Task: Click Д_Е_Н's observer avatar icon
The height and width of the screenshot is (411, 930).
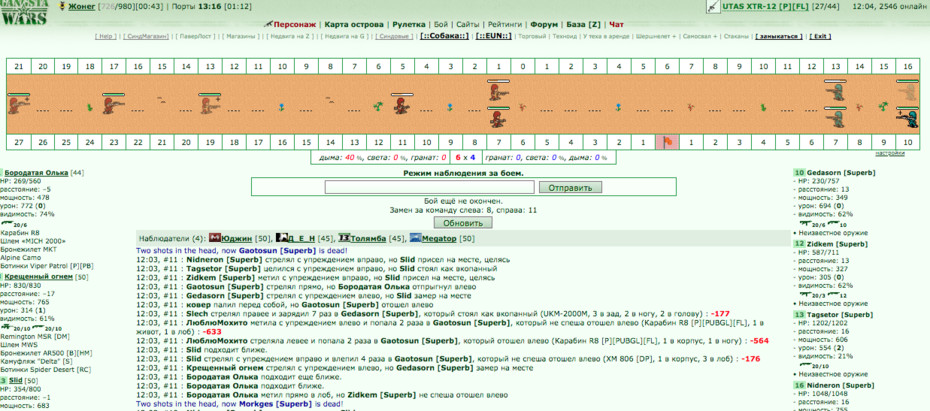Action: pos(282,238)
